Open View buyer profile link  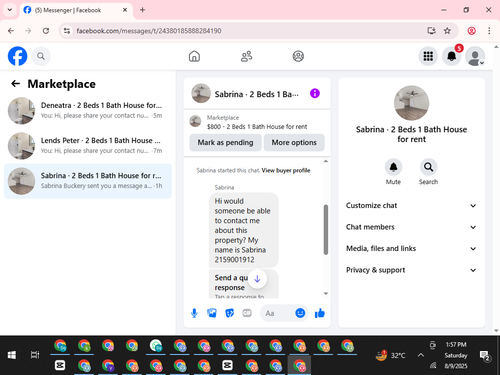point(286,170)
